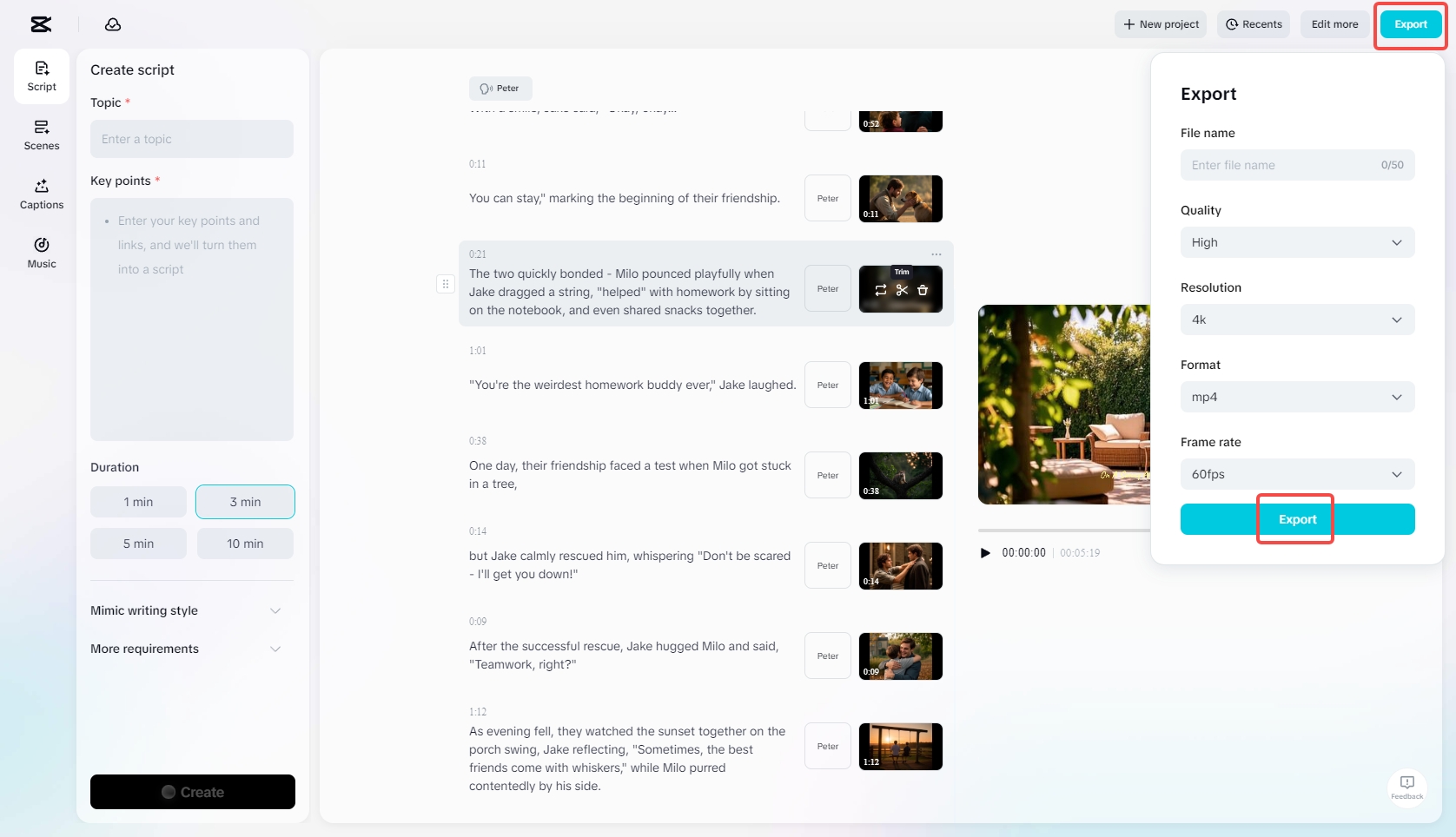Viewport: 1456px width, 837px height.
Task: Open Feedback via the bottom-right icon
Action: coord(1407,788)
